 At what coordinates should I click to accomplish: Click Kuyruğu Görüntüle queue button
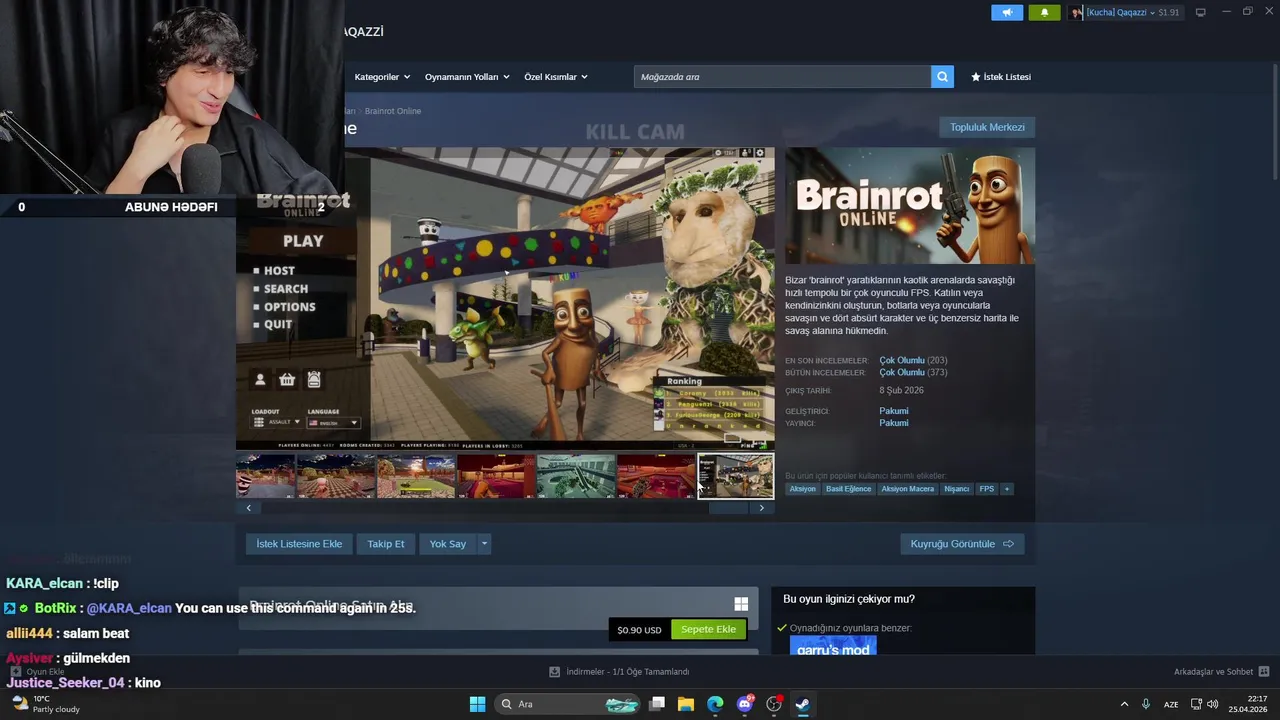(962, 544)
